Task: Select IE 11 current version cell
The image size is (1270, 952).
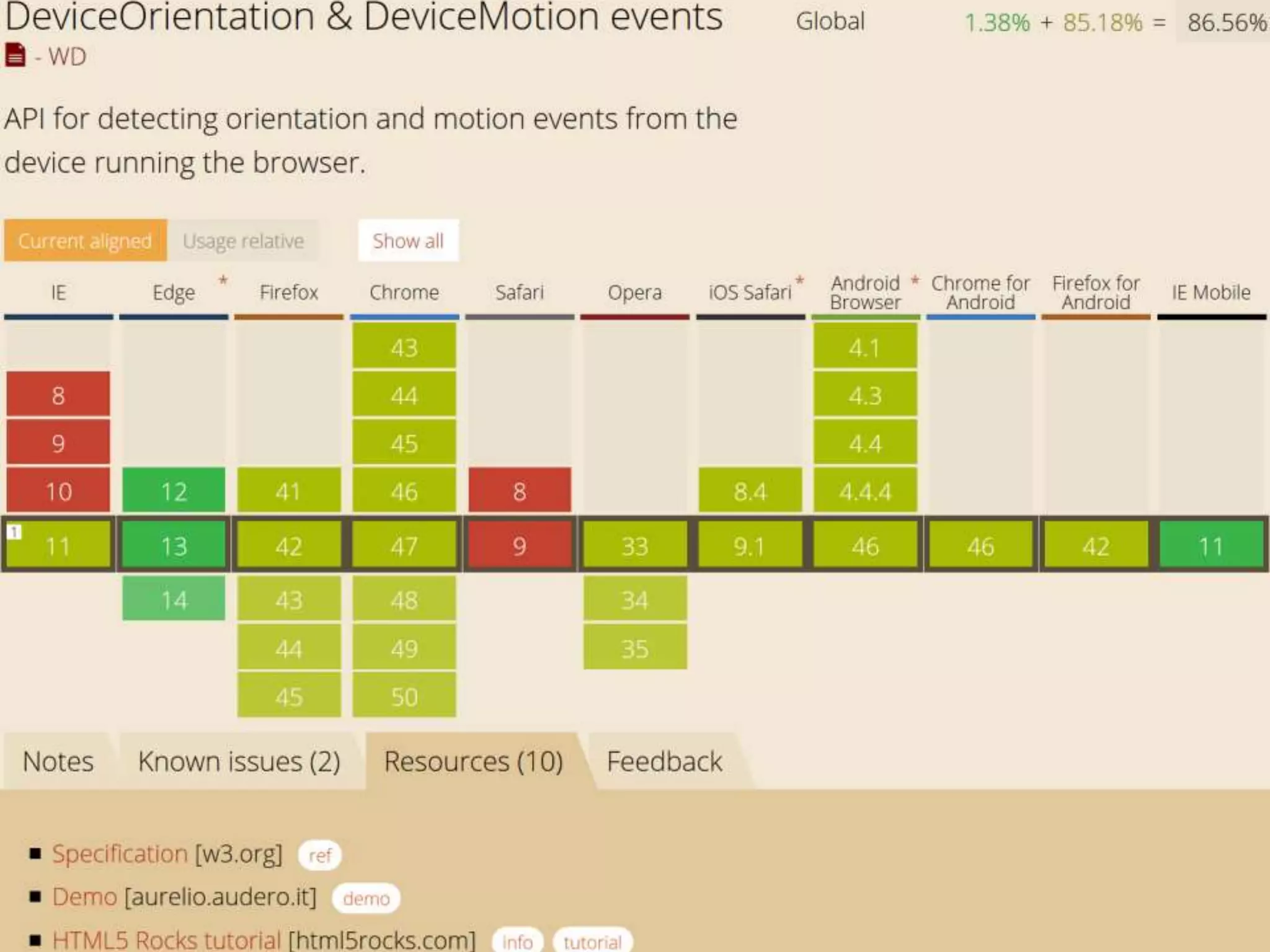Action: [x=58, y=545]
